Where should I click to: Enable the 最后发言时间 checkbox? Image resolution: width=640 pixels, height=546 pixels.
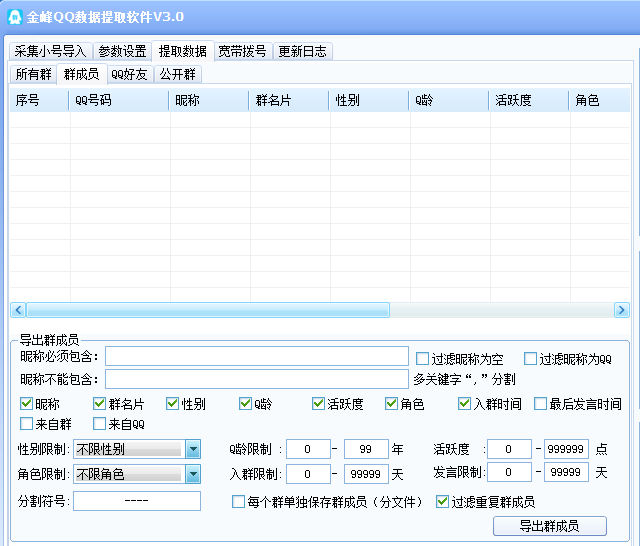[540, 404]
